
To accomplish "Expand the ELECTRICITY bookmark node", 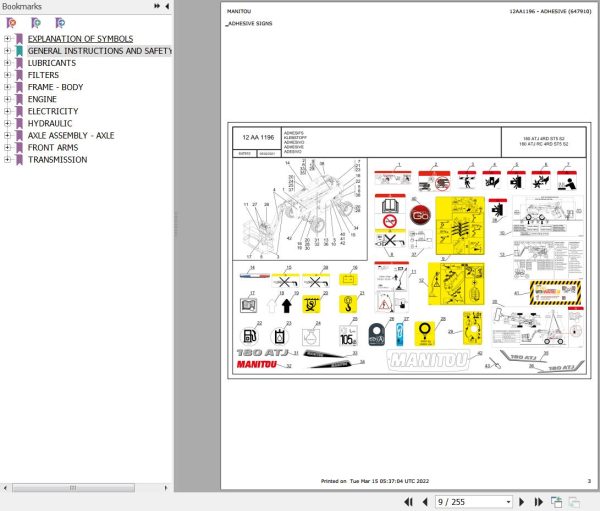I will [x=7, y=111].
